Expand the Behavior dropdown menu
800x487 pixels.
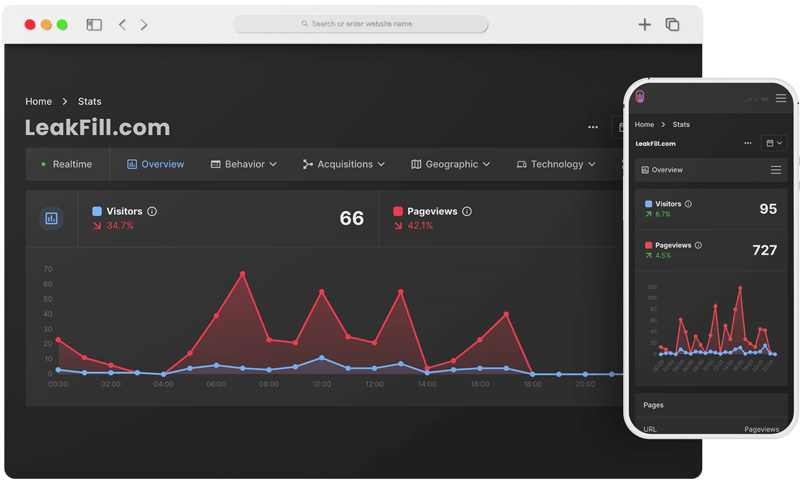tap(244, 164)
